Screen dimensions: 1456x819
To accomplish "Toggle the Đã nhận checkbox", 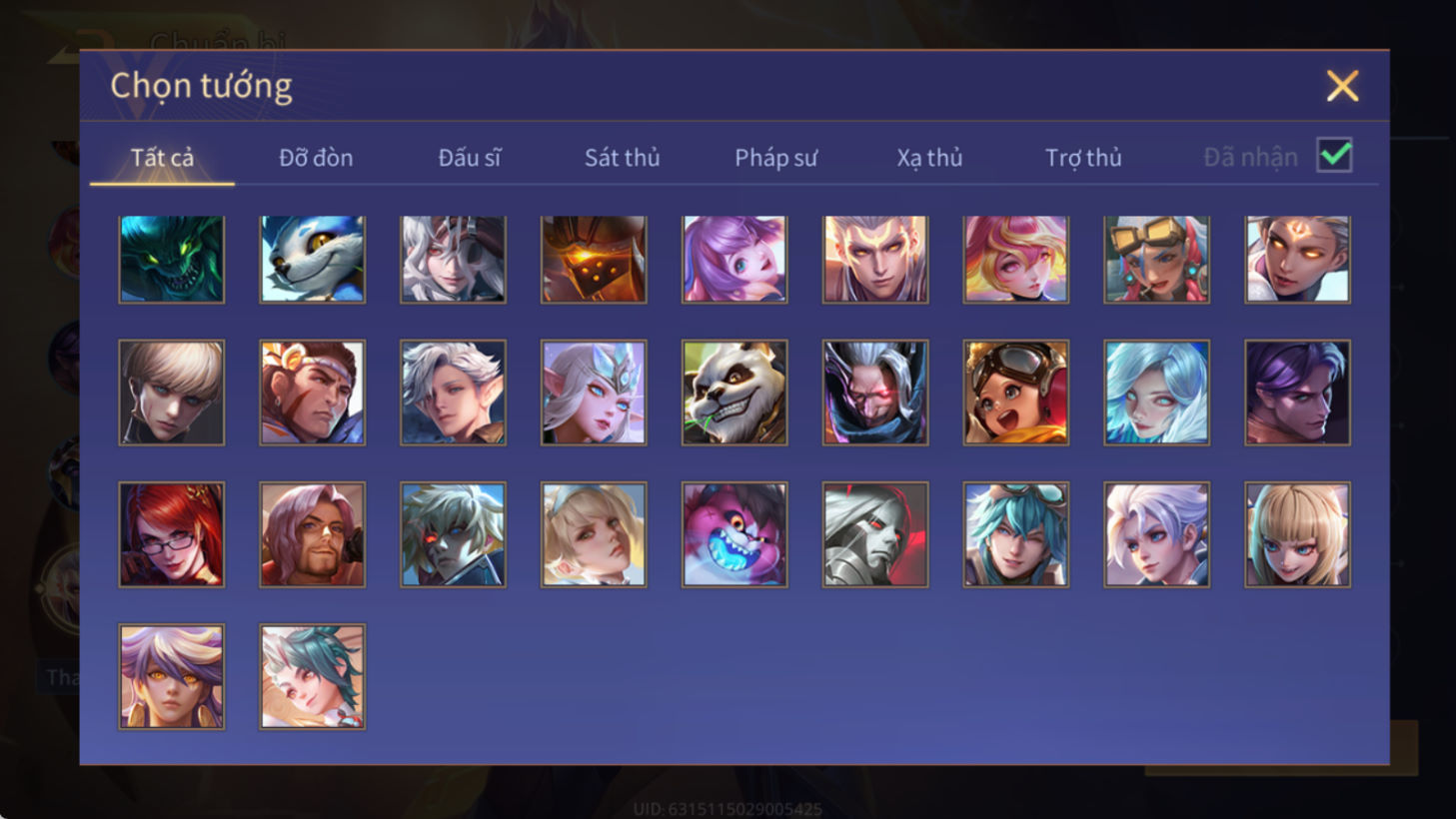I will click(1334, 156).
